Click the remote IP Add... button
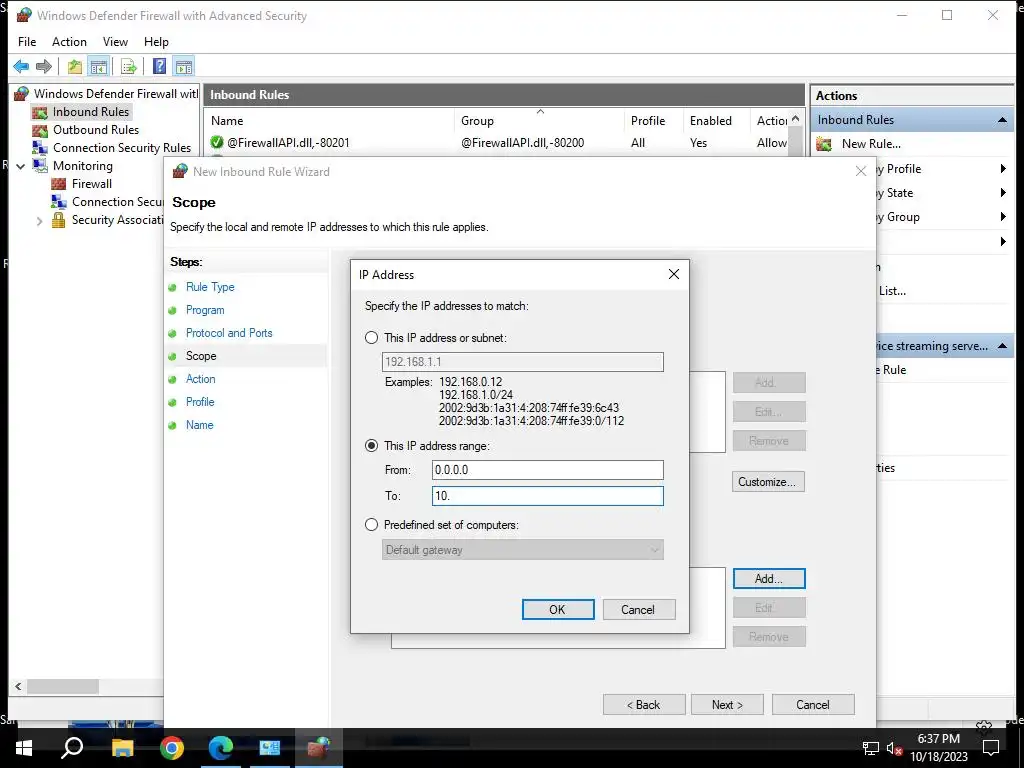Screen dimensions: 1024x768 pyautogui.click(x=769, y=579)
